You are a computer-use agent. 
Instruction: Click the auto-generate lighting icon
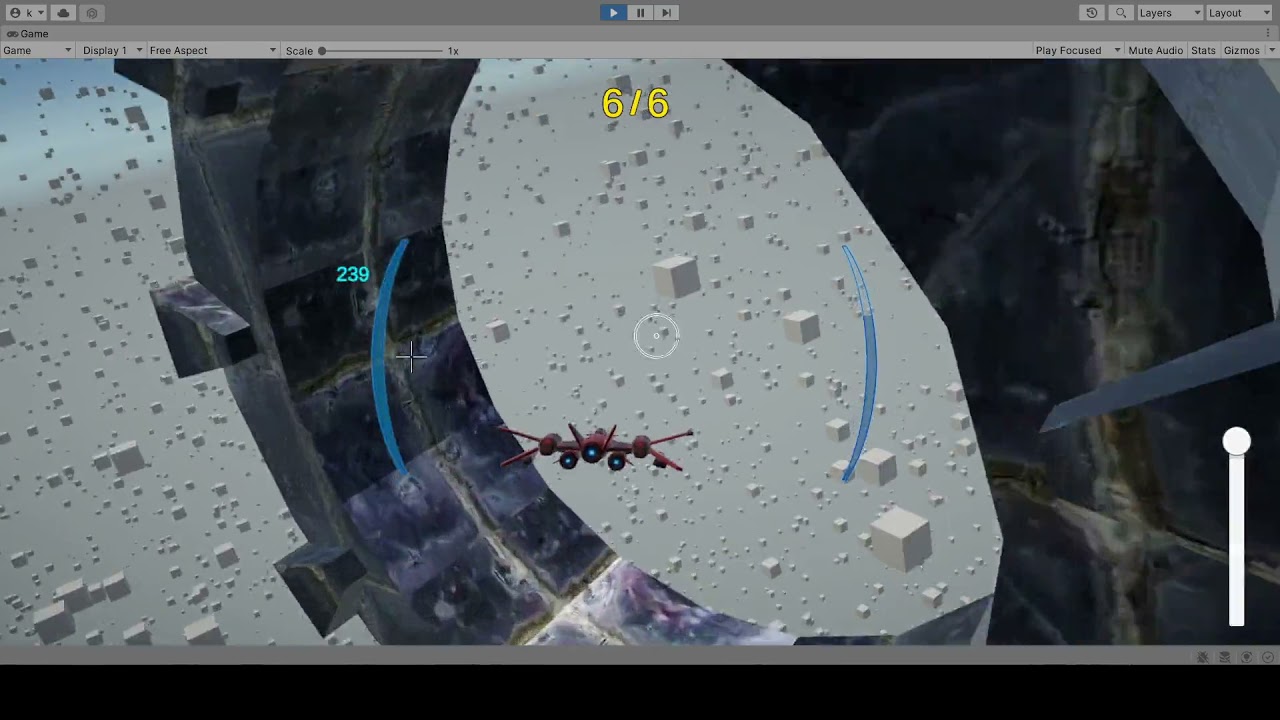[x=1247, y=657]
